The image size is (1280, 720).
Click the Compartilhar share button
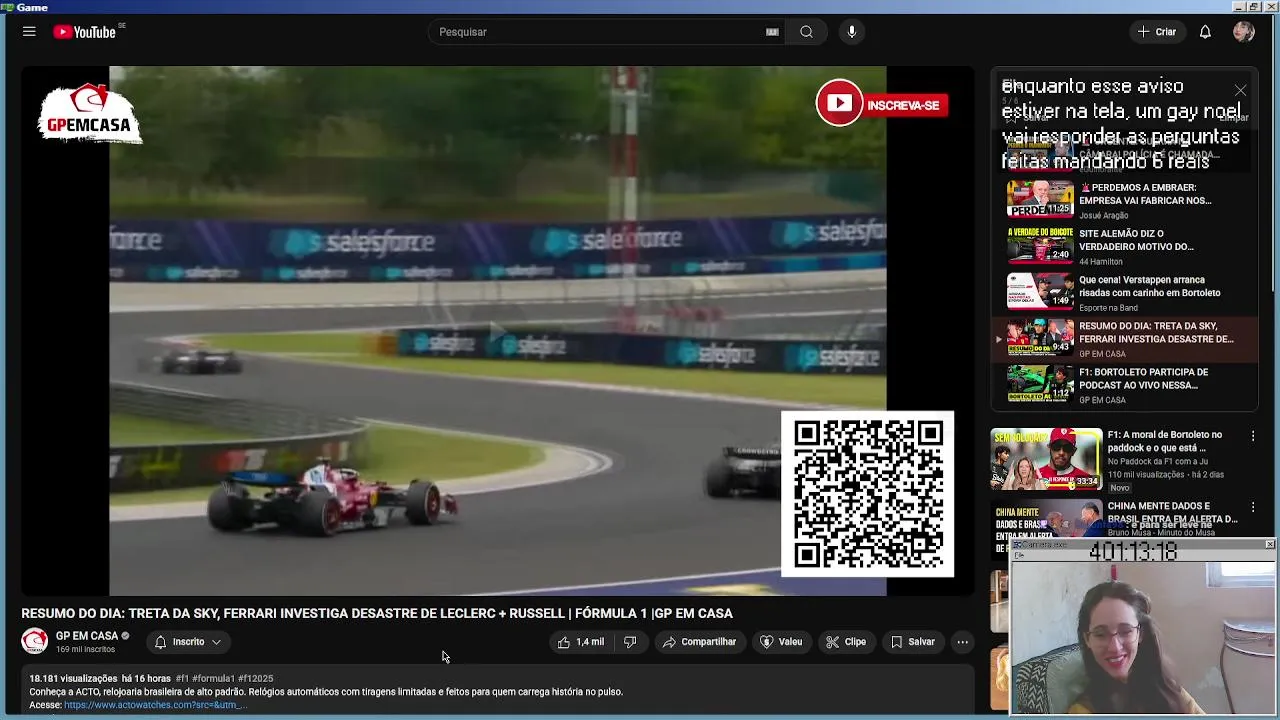[699, 642]
